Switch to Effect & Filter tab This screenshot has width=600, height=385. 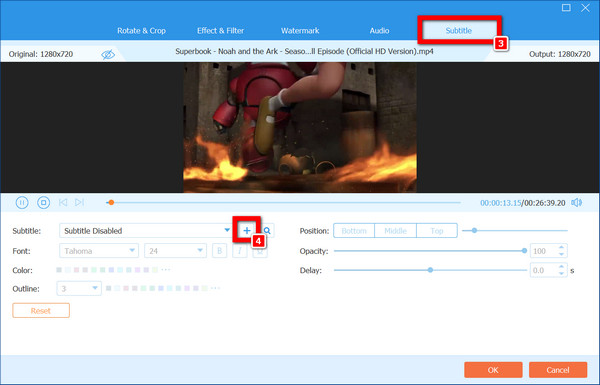220,31
